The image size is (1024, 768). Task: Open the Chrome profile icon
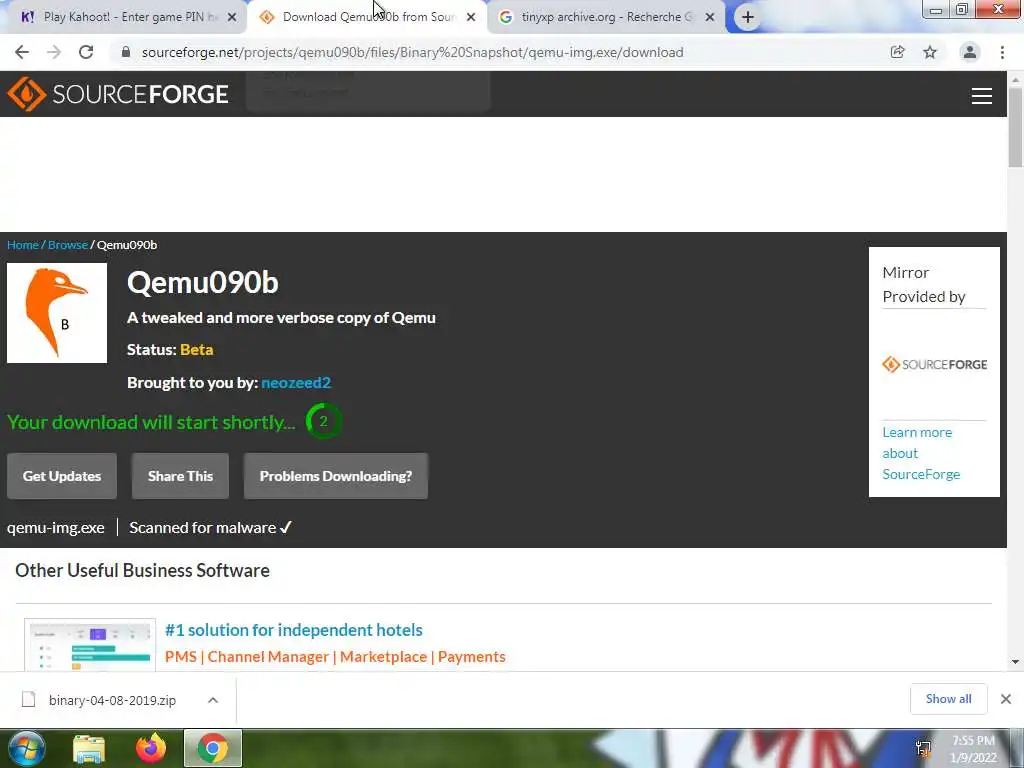(x=970, y=52)
